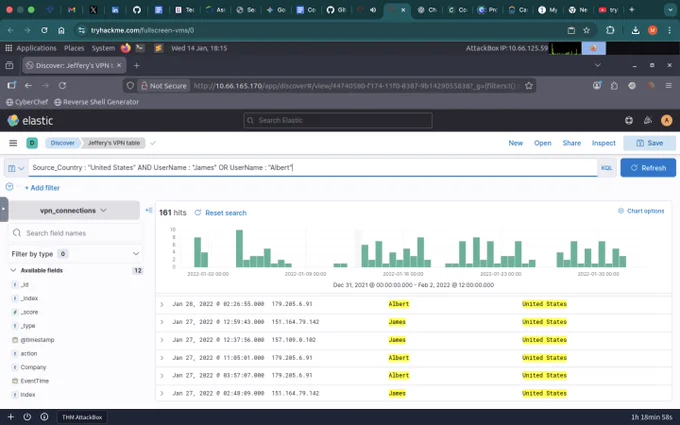Open Firefox application menu hamburger
The height and width of the screenshot is (425, 680).
[x=669, y=86]
